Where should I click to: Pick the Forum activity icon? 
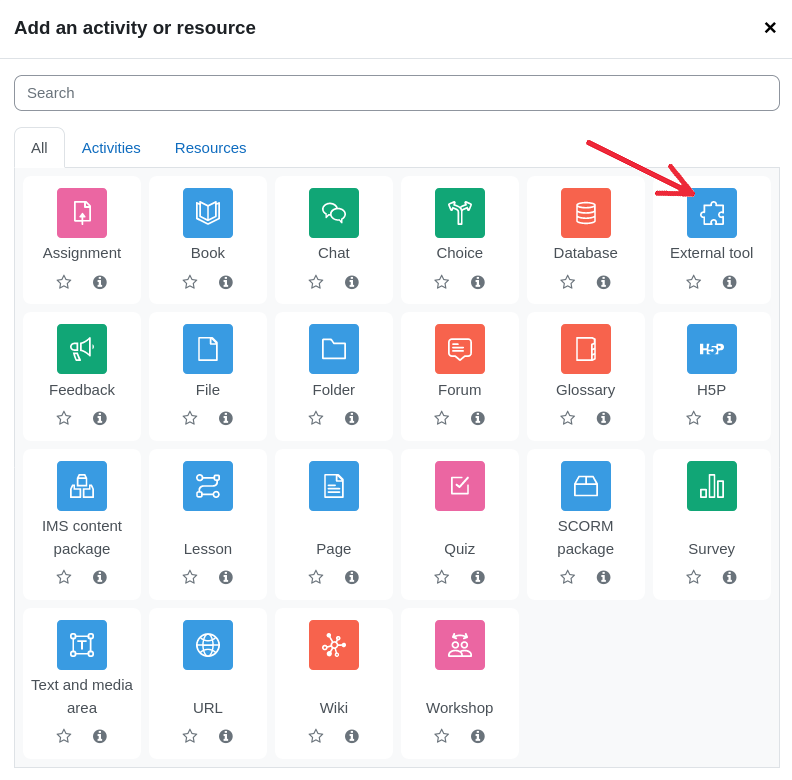click(460, 349)
